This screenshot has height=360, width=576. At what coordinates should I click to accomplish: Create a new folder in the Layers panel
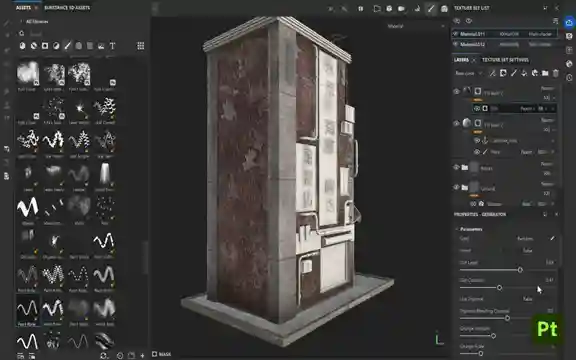[x=545, y=73]
